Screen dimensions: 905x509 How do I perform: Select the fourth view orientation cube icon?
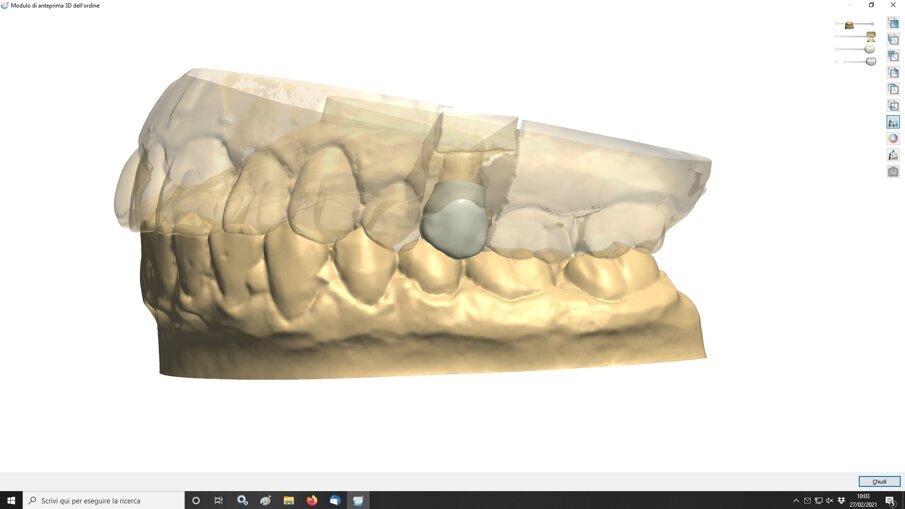[893, 73]
